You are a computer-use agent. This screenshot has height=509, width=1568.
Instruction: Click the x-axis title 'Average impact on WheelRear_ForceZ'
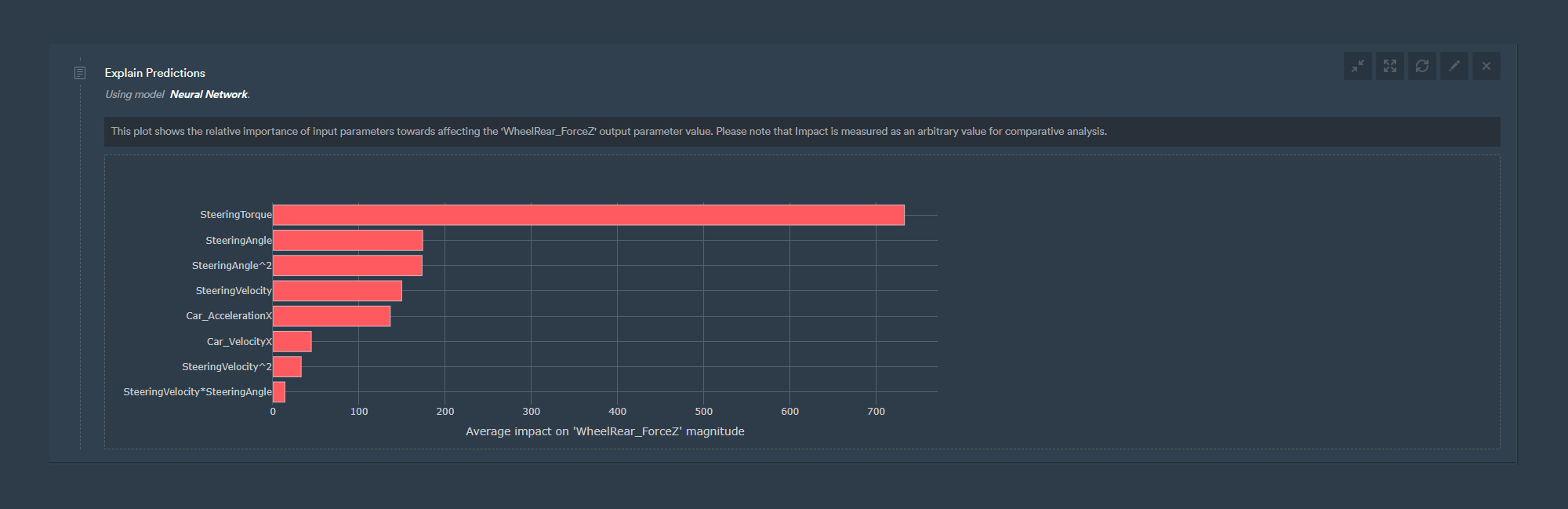605,431
